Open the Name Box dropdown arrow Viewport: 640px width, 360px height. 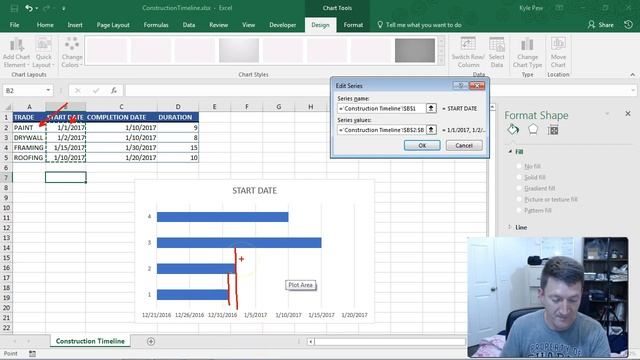tap(48, 90)
